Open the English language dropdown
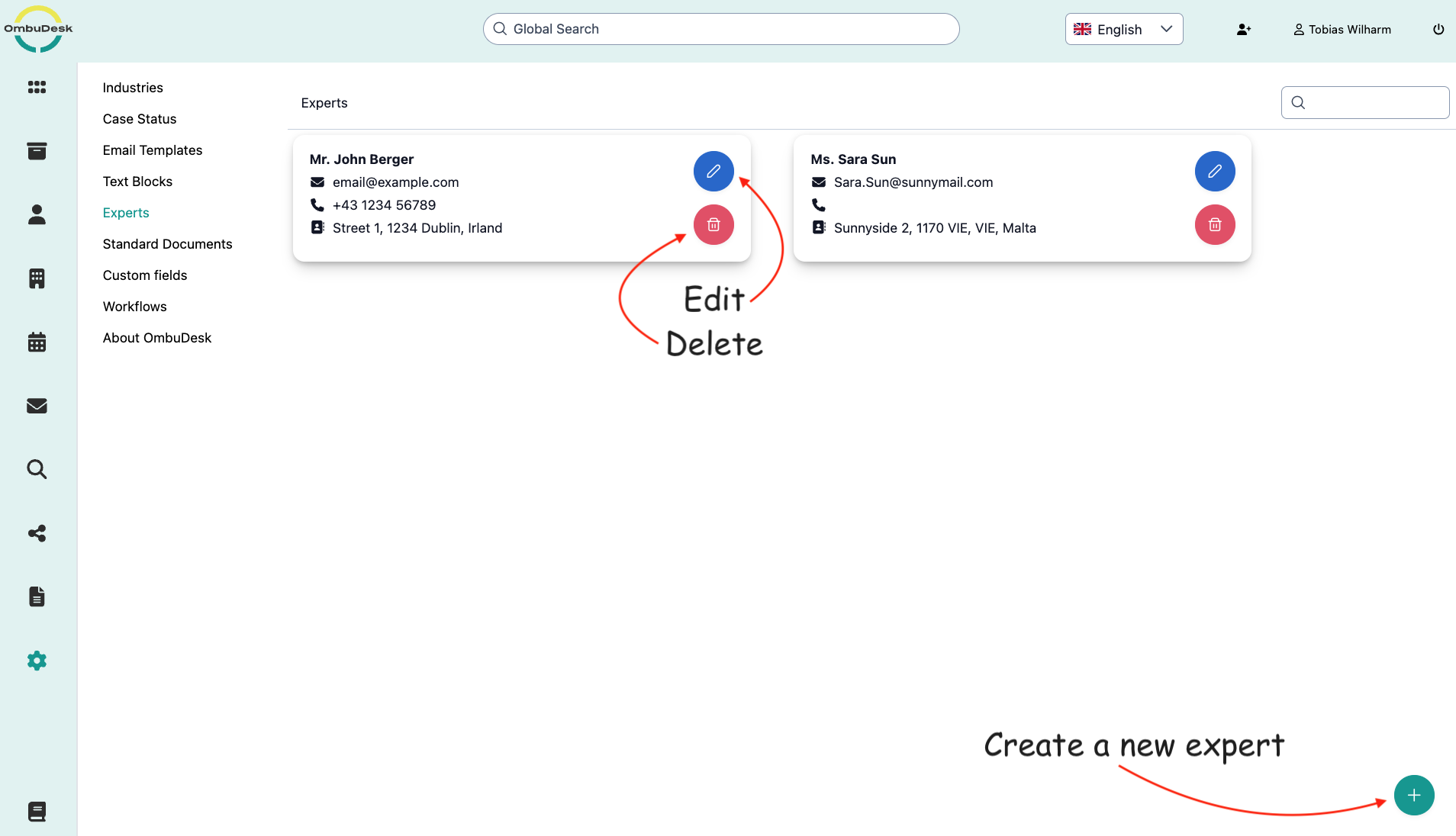This screenshot has height=836, width=1456. pos(1124,29)
